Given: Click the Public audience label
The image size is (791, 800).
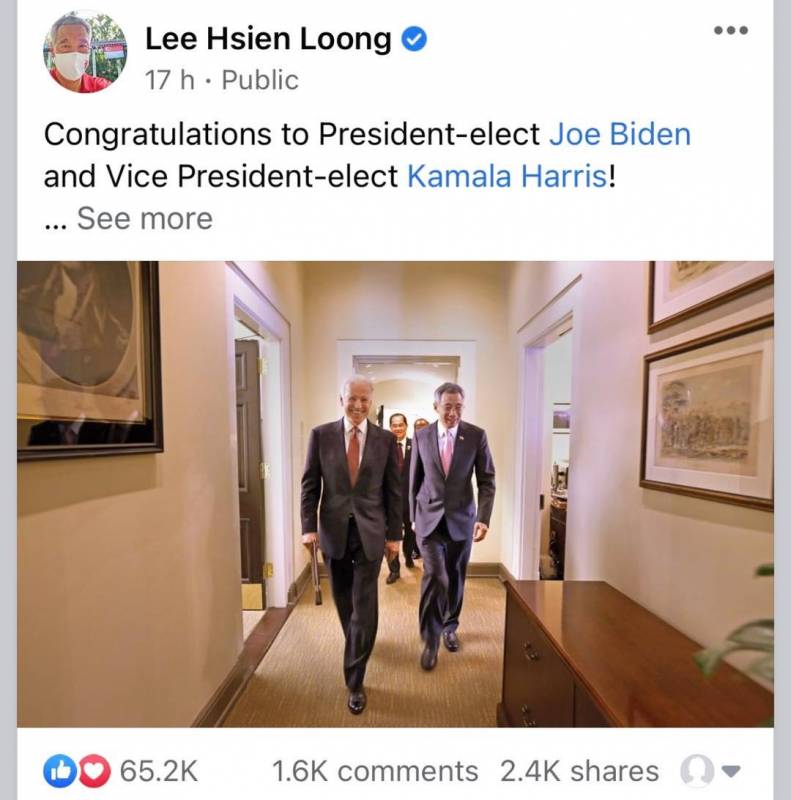Looking at the screenshot, I should 260,80.
